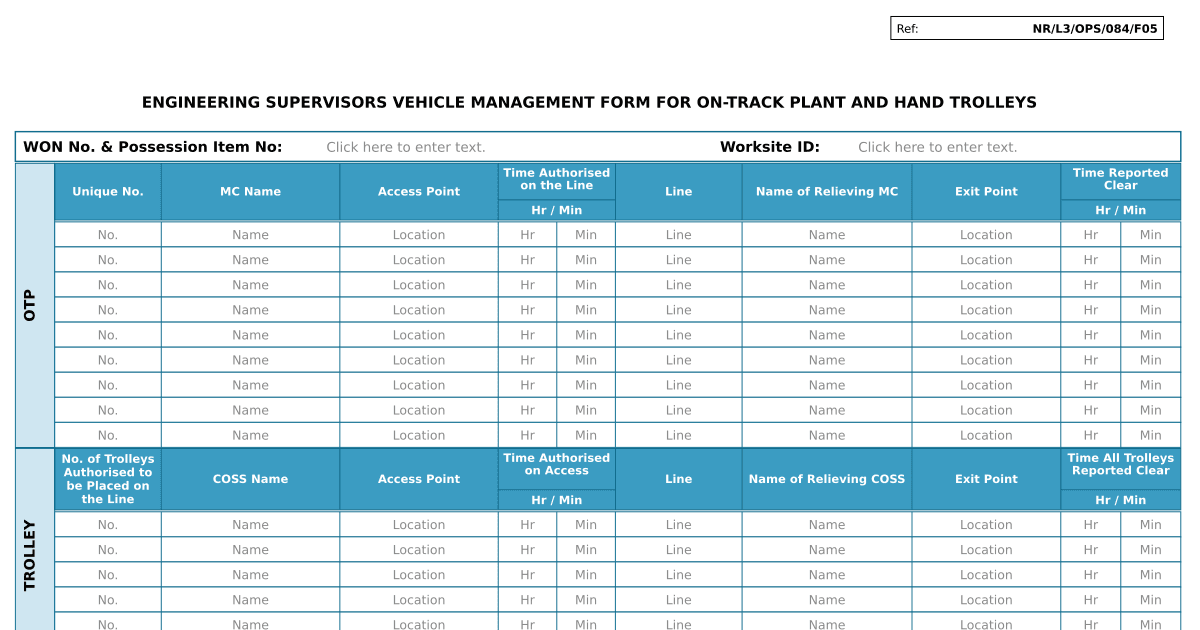Click the Trolley section 'Line' column header
This screenshot has height=630, width=1200.
click(678, 479)
